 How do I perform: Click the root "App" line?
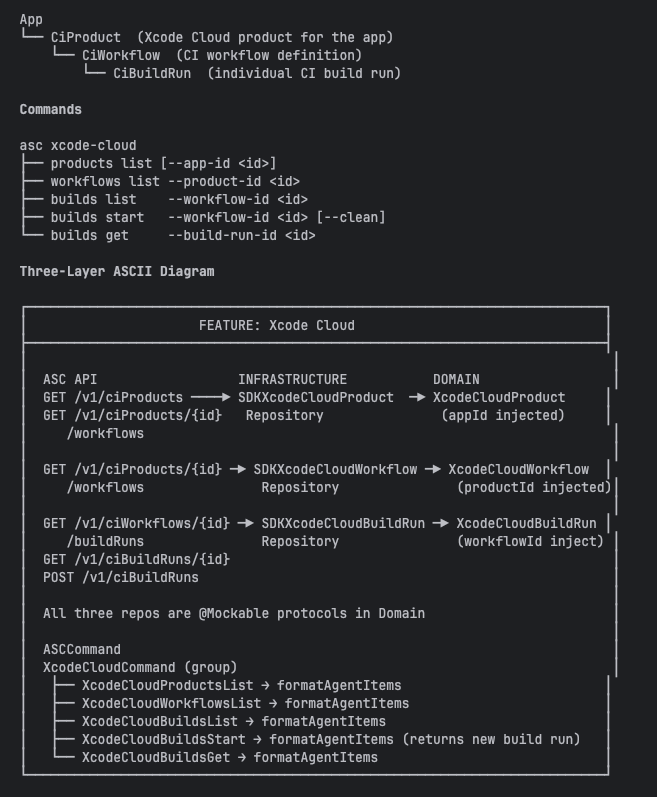point(31,19)
